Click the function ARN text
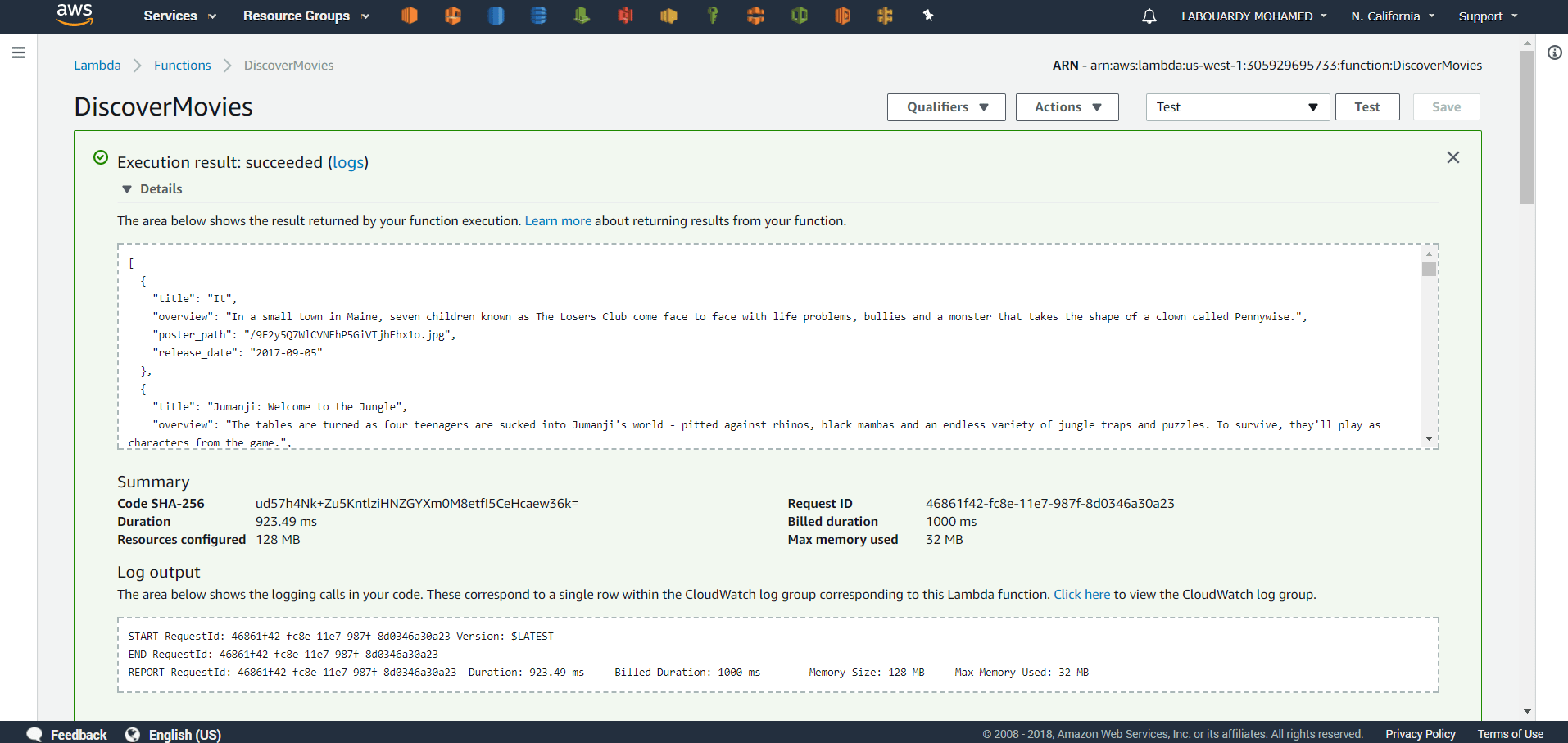Screen dimensions: 1568x743 point(1267,65)
